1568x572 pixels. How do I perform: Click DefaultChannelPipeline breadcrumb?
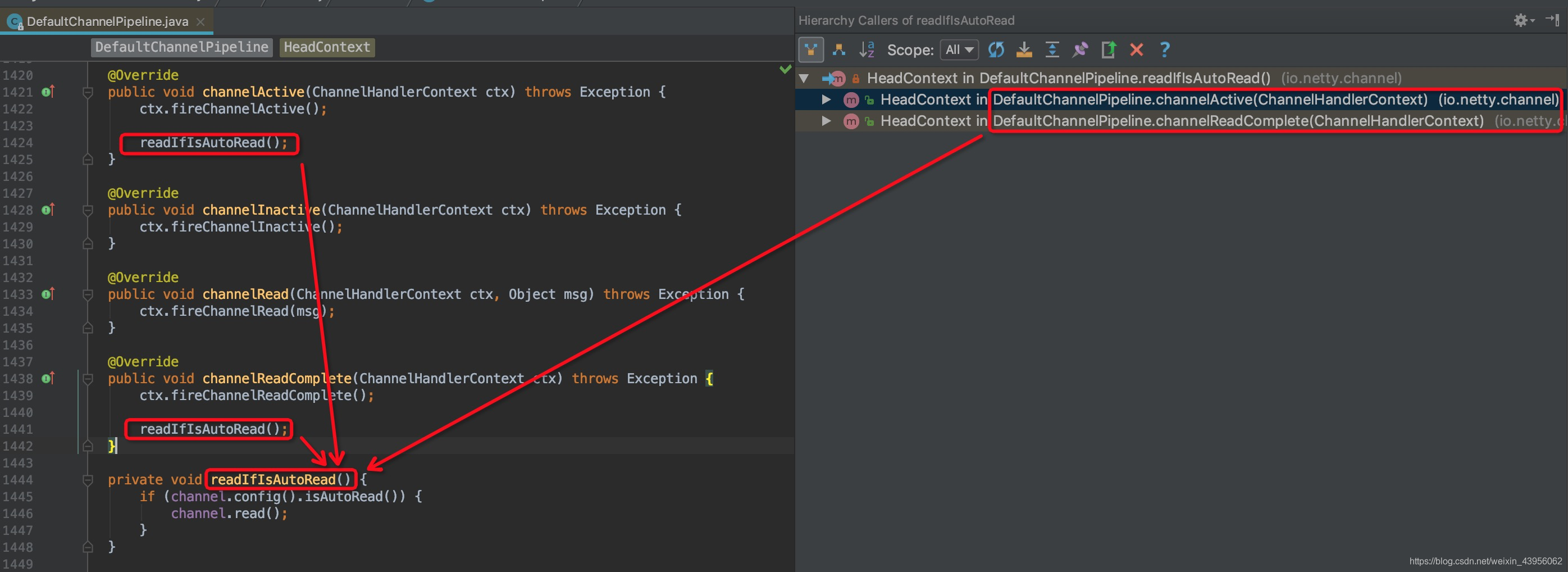pos(181,47)
